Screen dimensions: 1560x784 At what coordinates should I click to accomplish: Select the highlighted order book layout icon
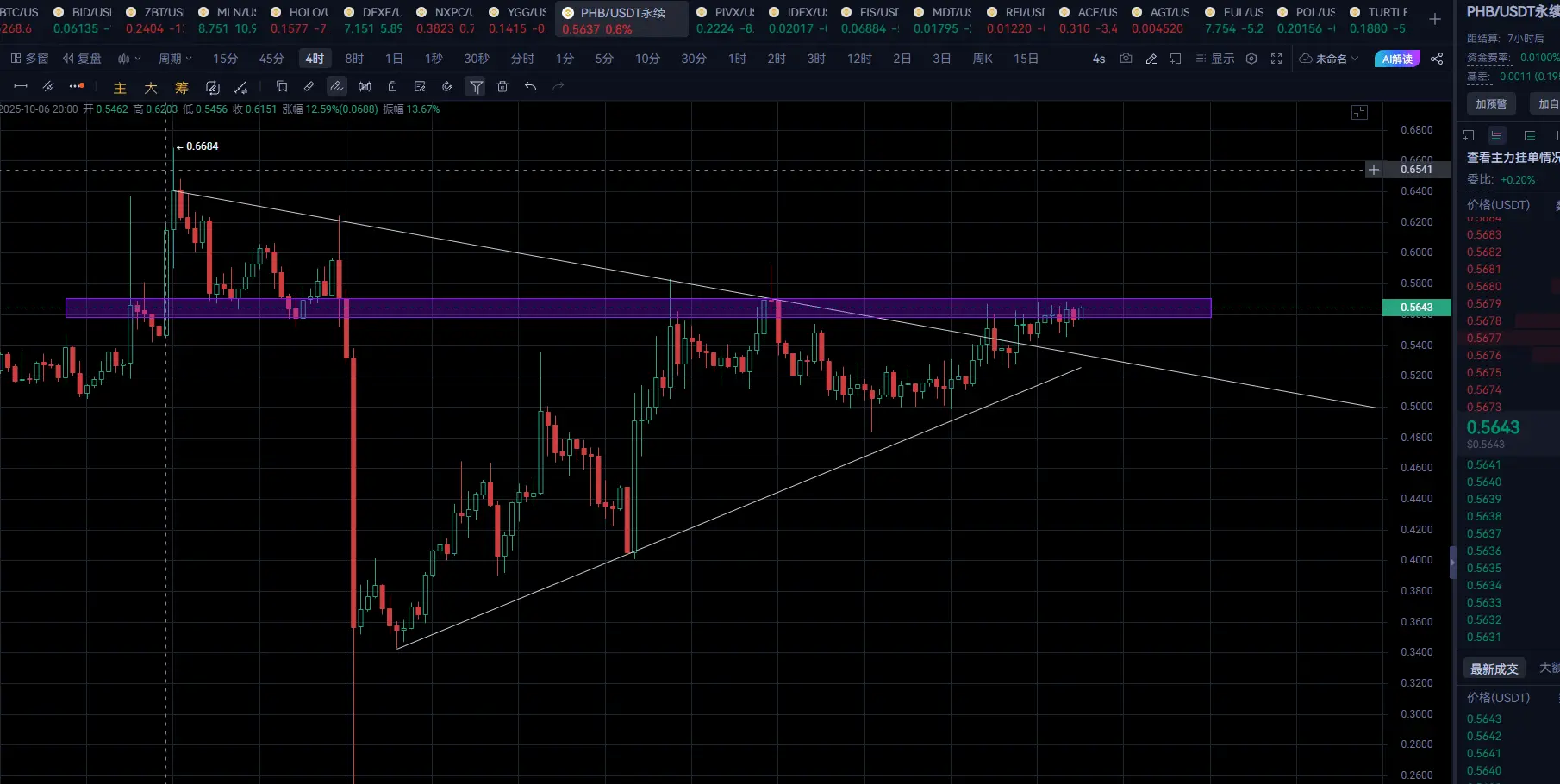coord(1497,135)
